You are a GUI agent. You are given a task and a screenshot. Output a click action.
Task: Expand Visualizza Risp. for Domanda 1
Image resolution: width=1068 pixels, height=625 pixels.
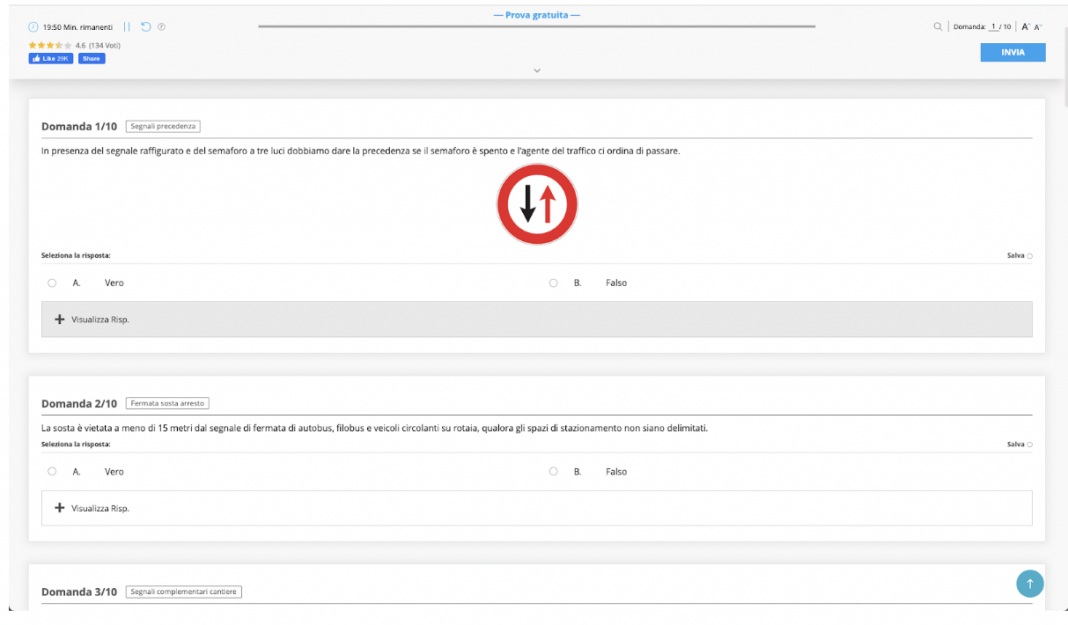[100, 320]
